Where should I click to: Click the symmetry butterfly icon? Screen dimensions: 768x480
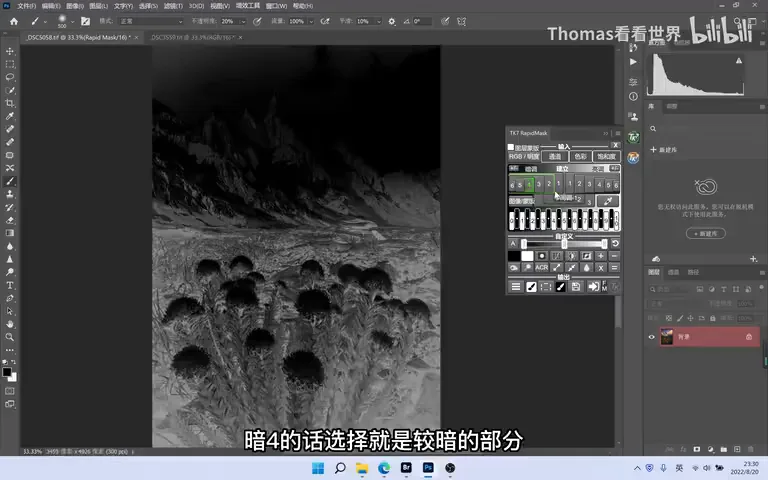(x=461, y=22)
